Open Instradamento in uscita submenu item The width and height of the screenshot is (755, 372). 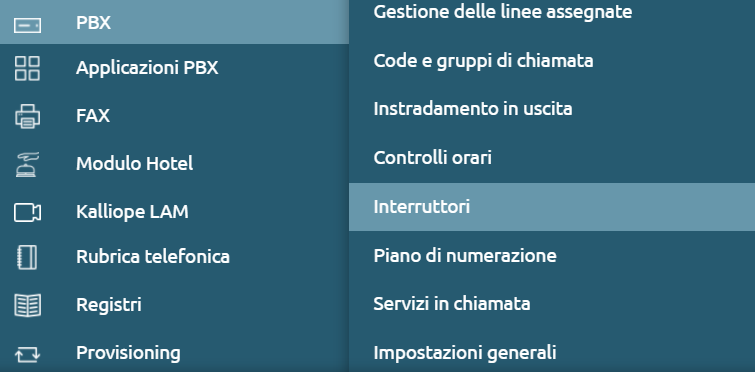(473, 109)
